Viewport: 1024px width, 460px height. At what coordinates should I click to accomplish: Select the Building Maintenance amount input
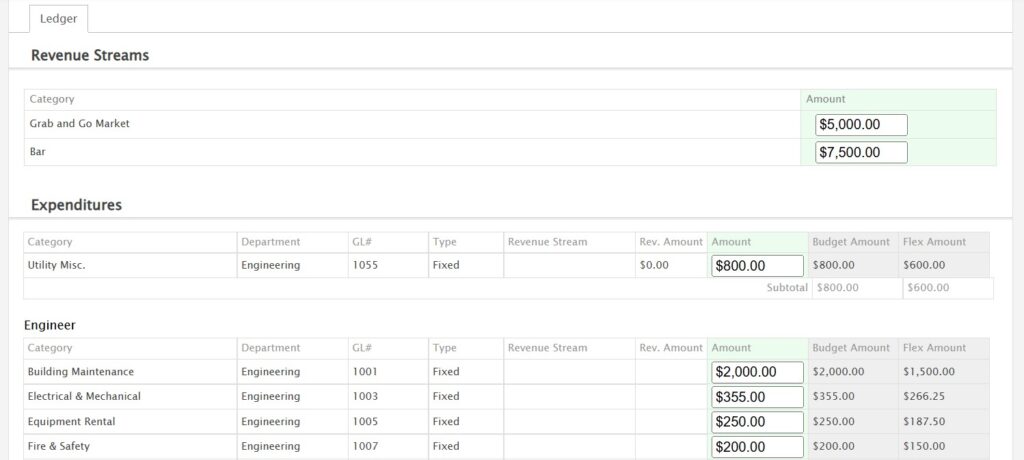(x=757, y=372)
